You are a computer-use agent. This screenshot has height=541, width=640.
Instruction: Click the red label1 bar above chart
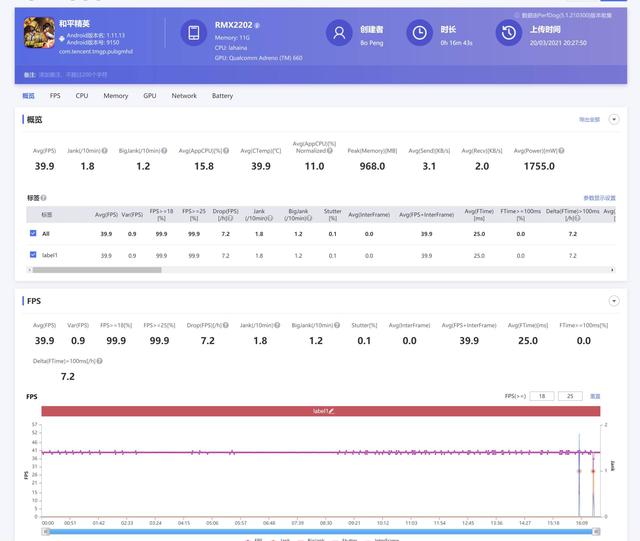pos(321,411)
